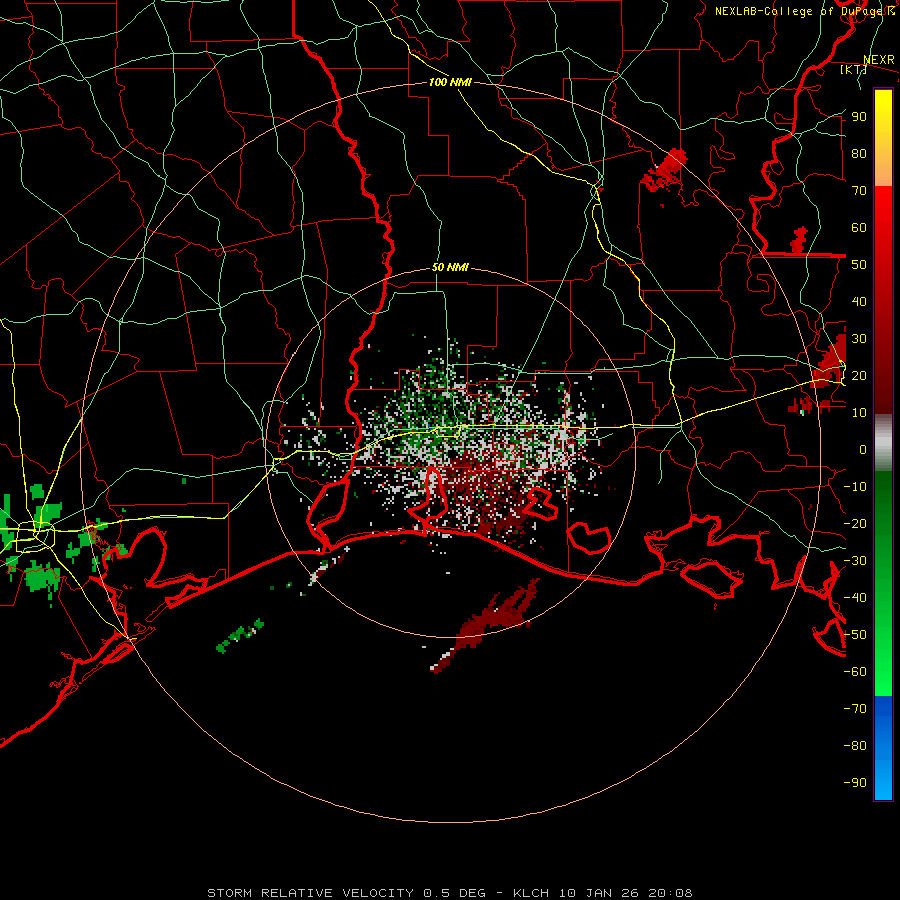Select the 80 value on velocity scale

[859, 153]
